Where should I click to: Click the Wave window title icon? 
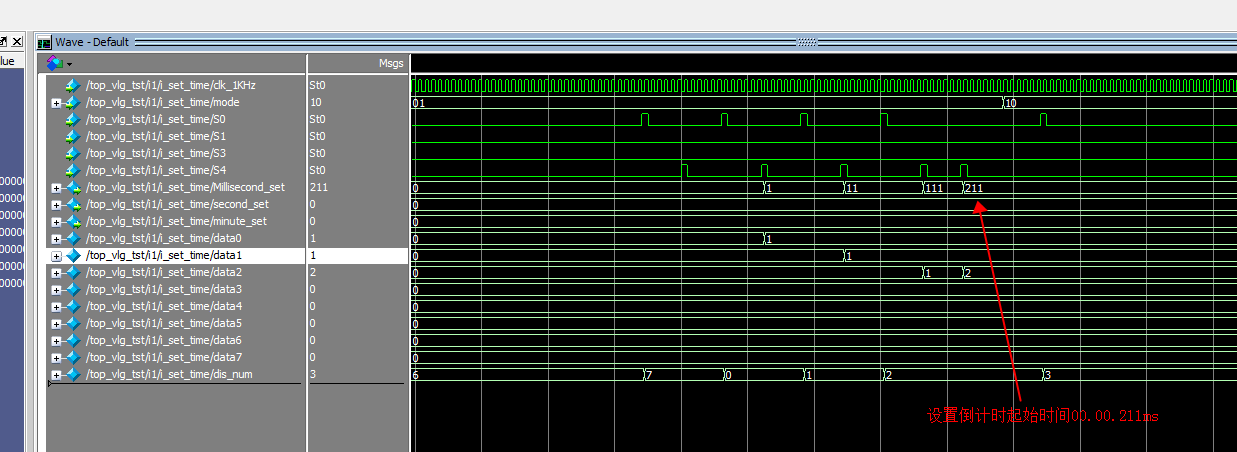[x=44, y=42]
